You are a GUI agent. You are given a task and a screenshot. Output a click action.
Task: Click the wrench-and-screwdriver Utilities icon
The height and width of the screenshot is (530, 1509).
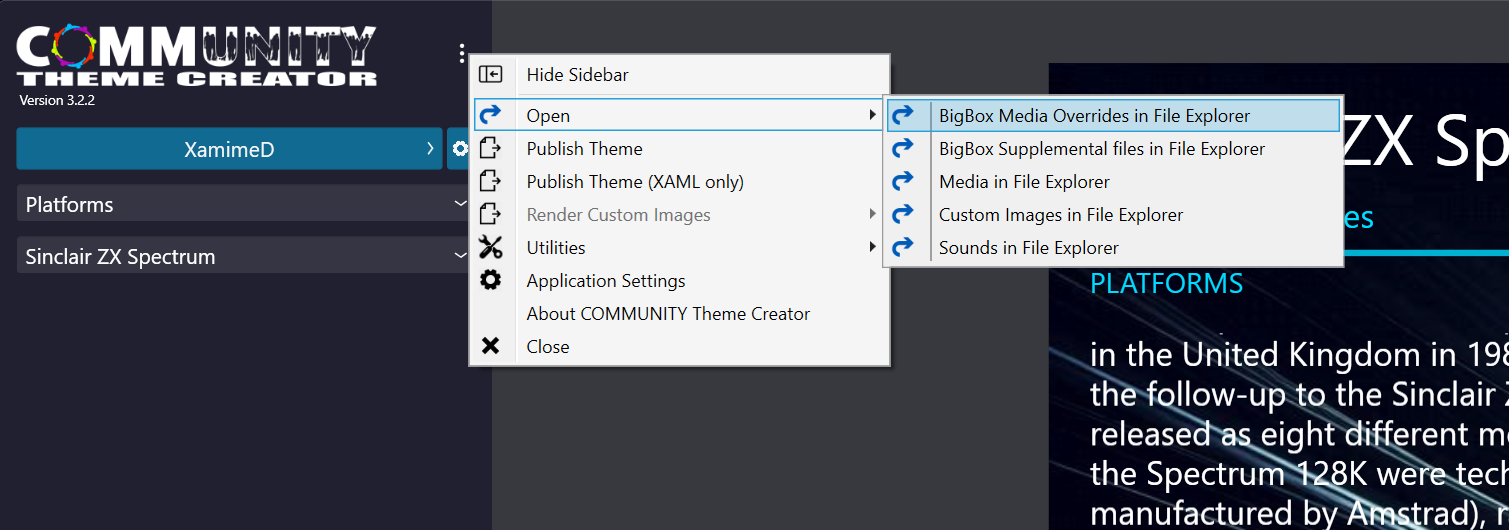(490, 247)
